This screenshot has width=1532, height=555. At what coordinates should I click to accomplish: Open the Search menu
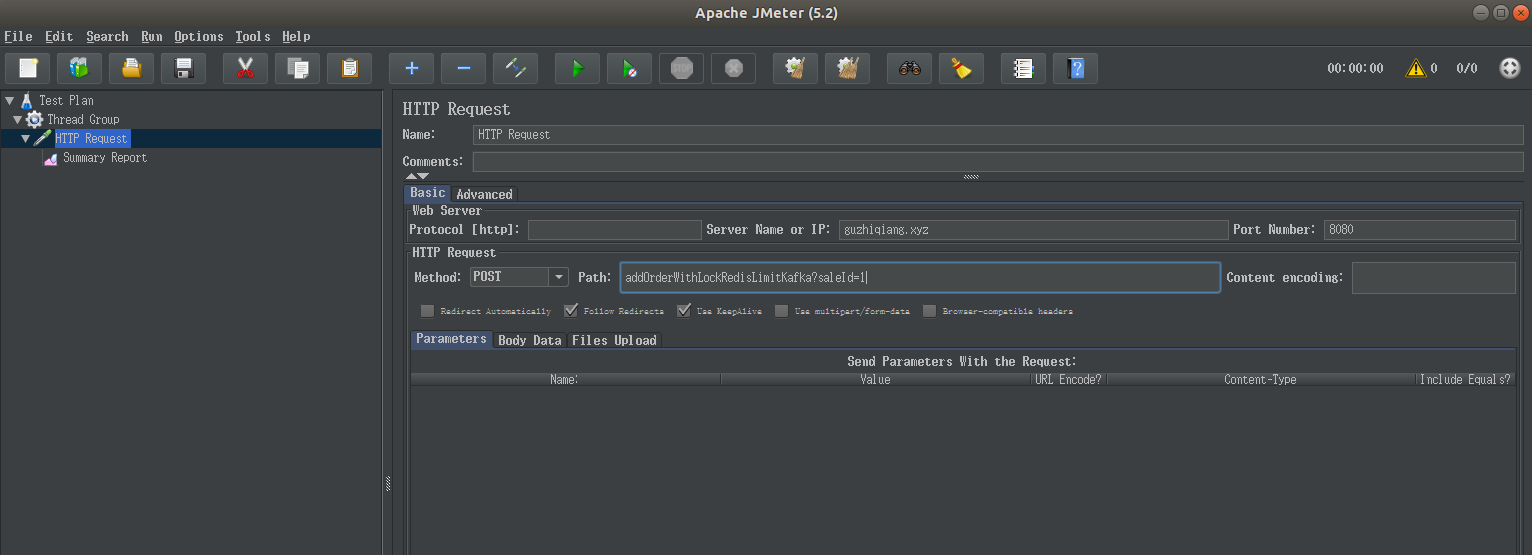tap(107, 36)
